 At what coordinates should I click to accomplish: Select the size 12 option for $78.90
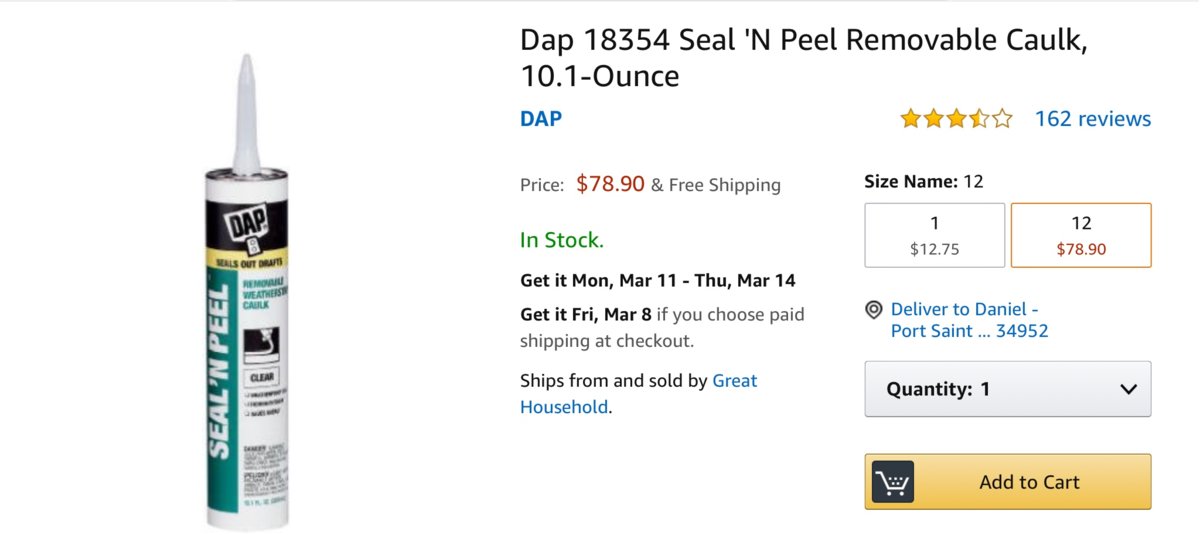click(1081, 235)
